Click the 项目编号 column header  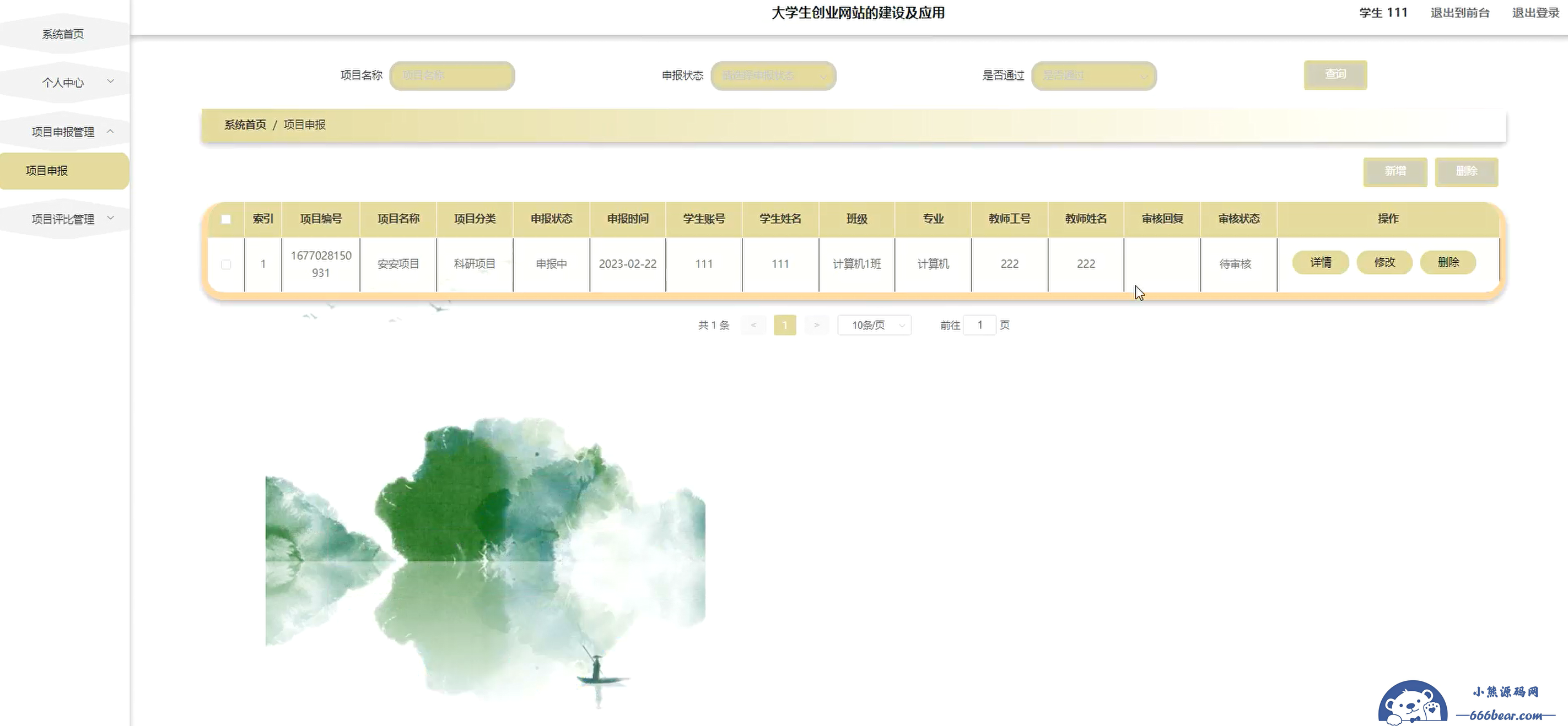(x=321, y=219)
